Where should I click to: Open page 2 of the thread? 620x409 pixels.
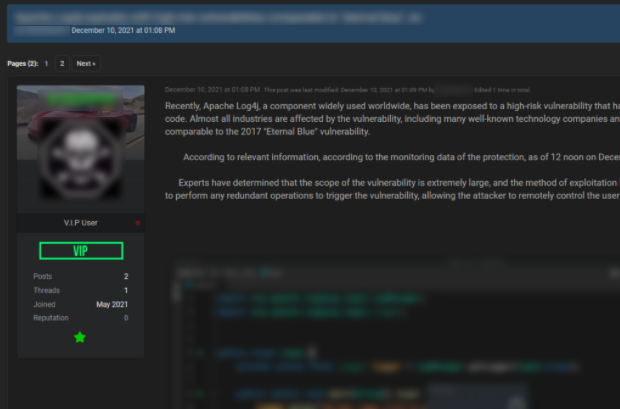[62, 64]
